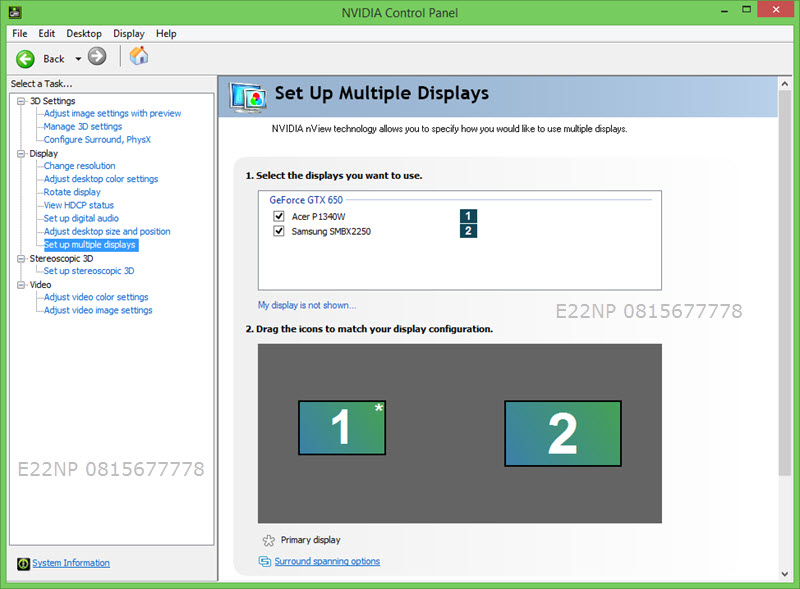Screen dimensions: 800x589
Task: Open the System Information link
Action: 71,563
